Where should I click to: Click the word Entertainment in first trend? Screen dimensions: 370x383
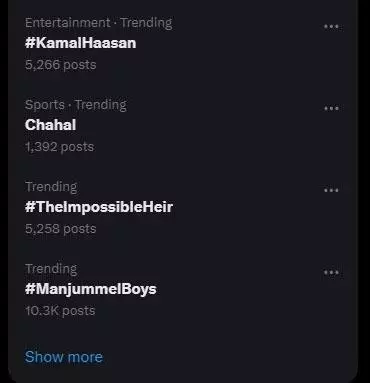[68, 23]
